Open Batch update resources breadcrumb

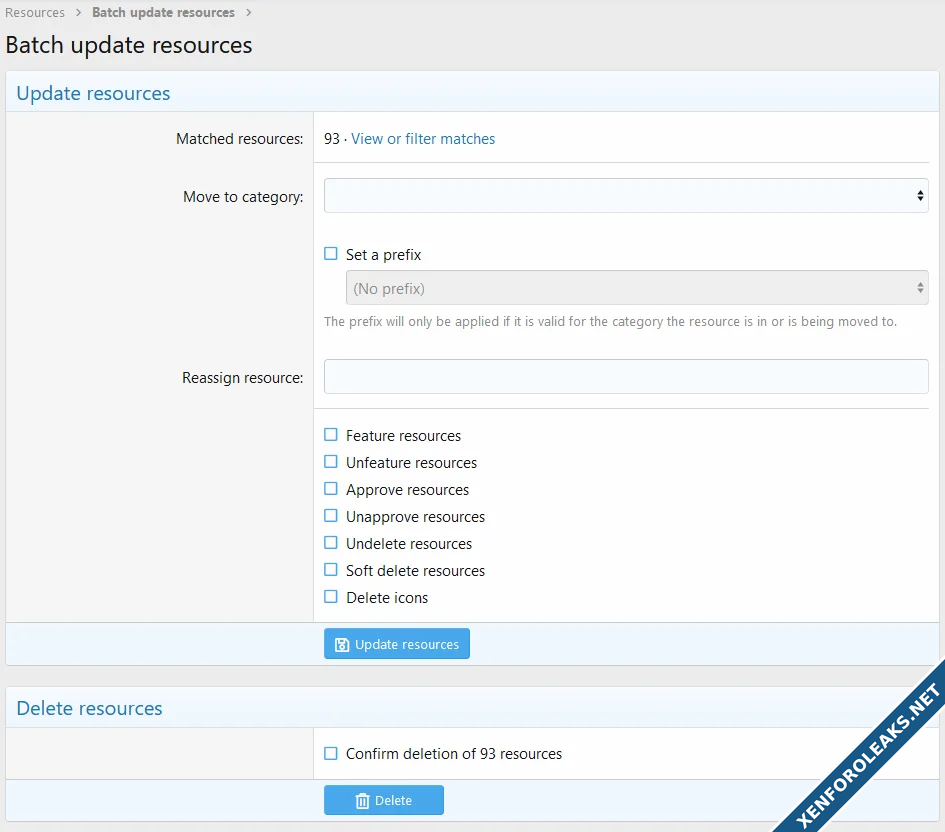click(x=163, y=13)
